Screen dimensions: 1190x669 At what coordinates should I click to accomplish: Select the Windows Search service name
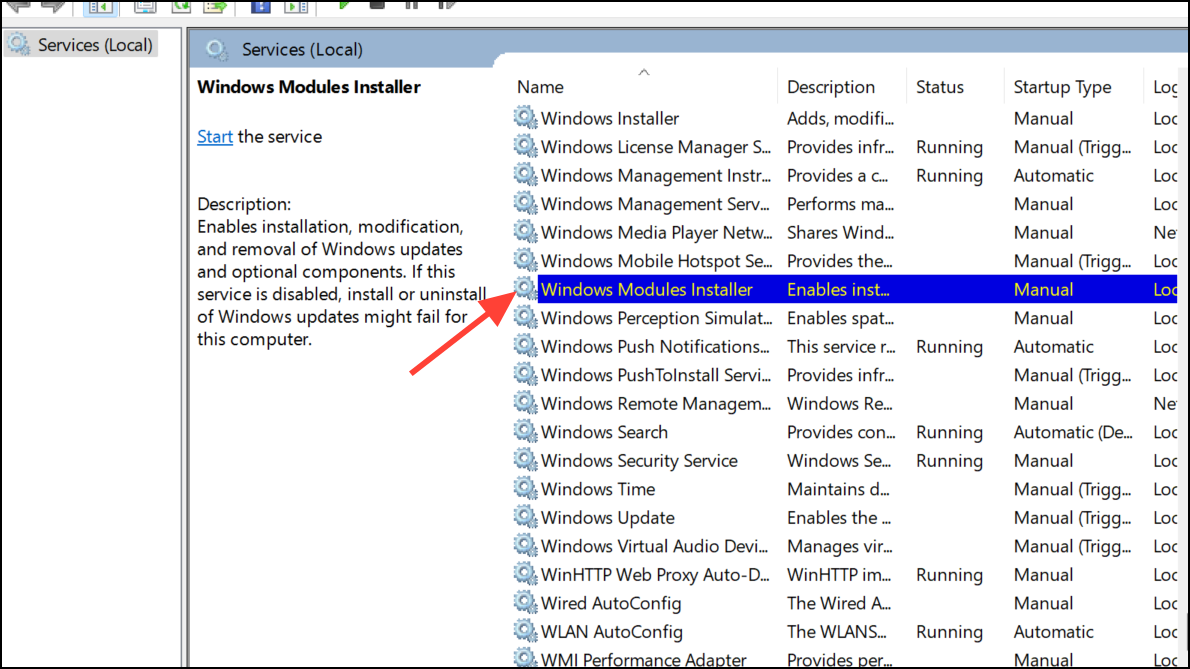click(x=604, y=432)
